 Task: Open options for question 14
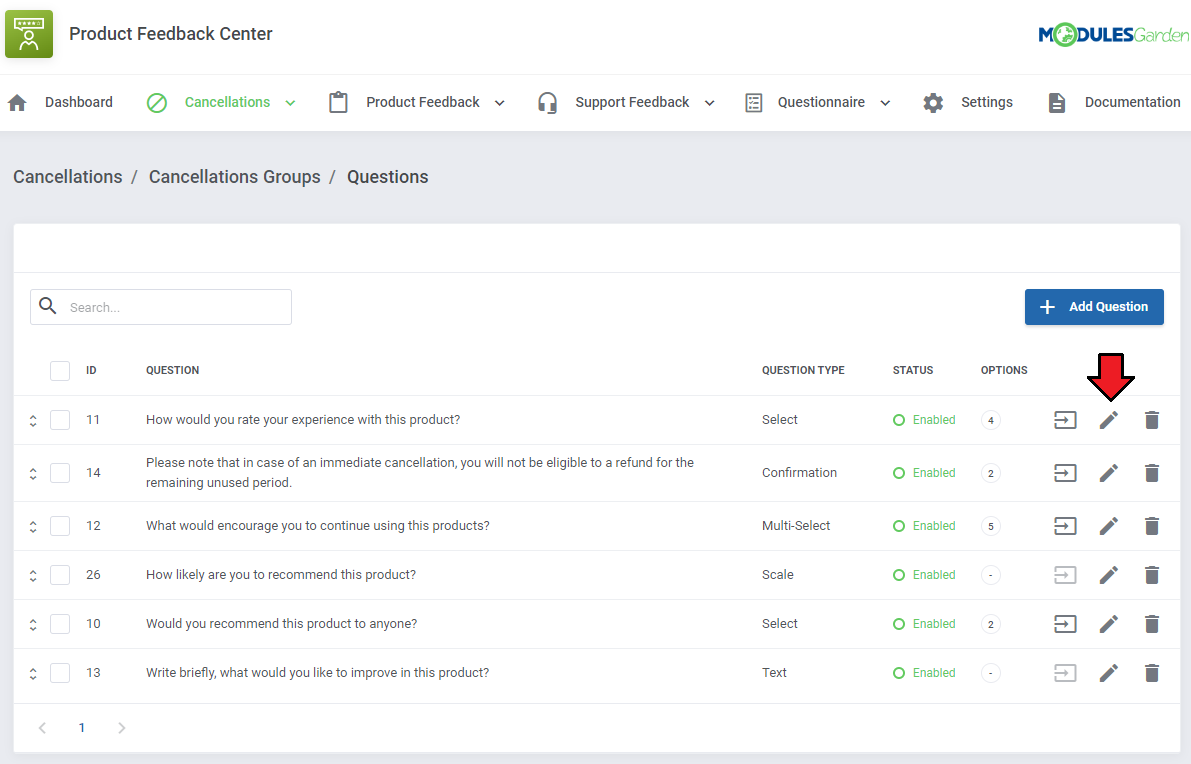(1065, 473)
